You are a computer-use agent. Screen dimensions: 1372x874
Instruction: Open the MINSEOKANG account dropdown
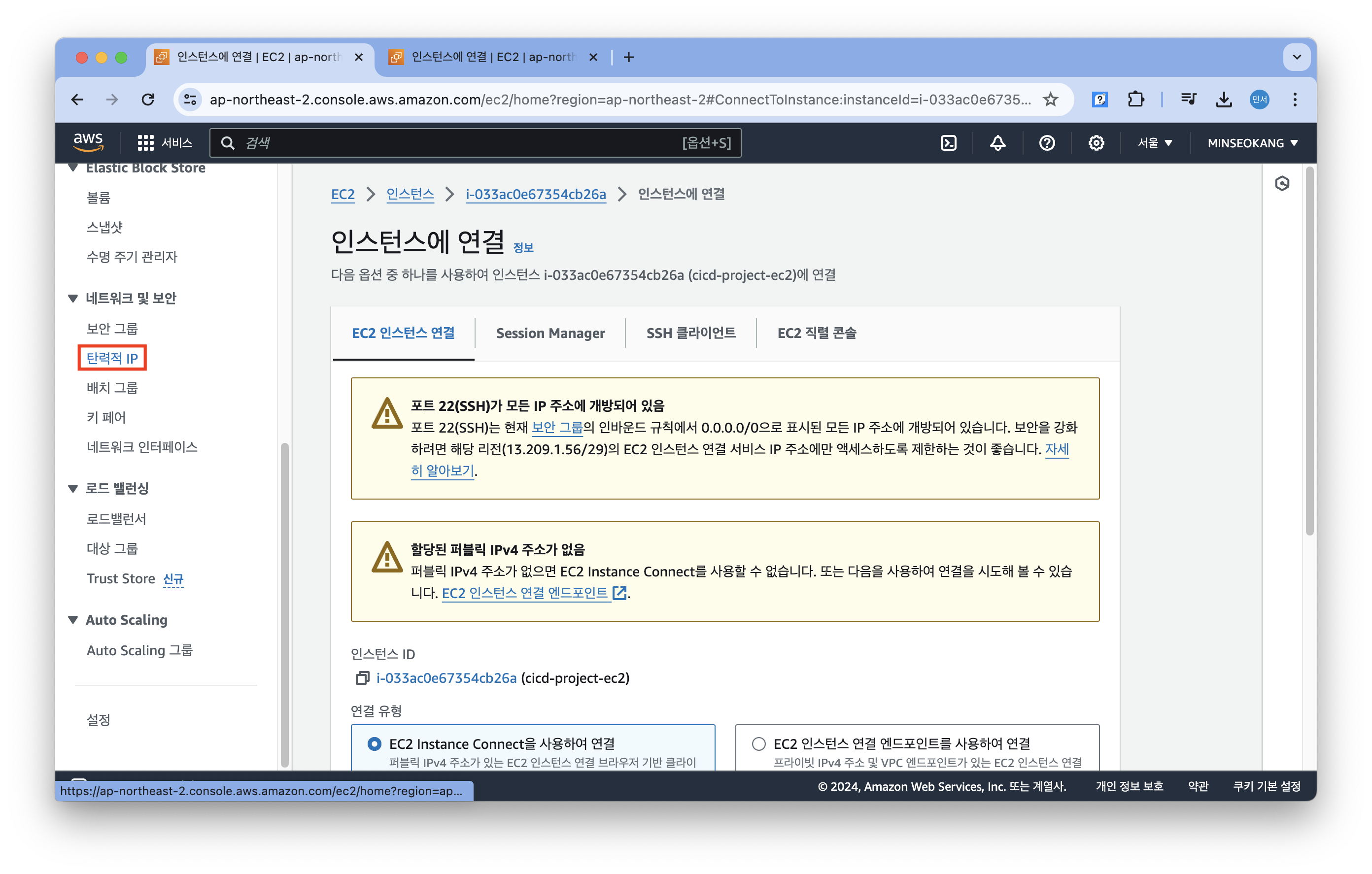[x=1252, y=143]
